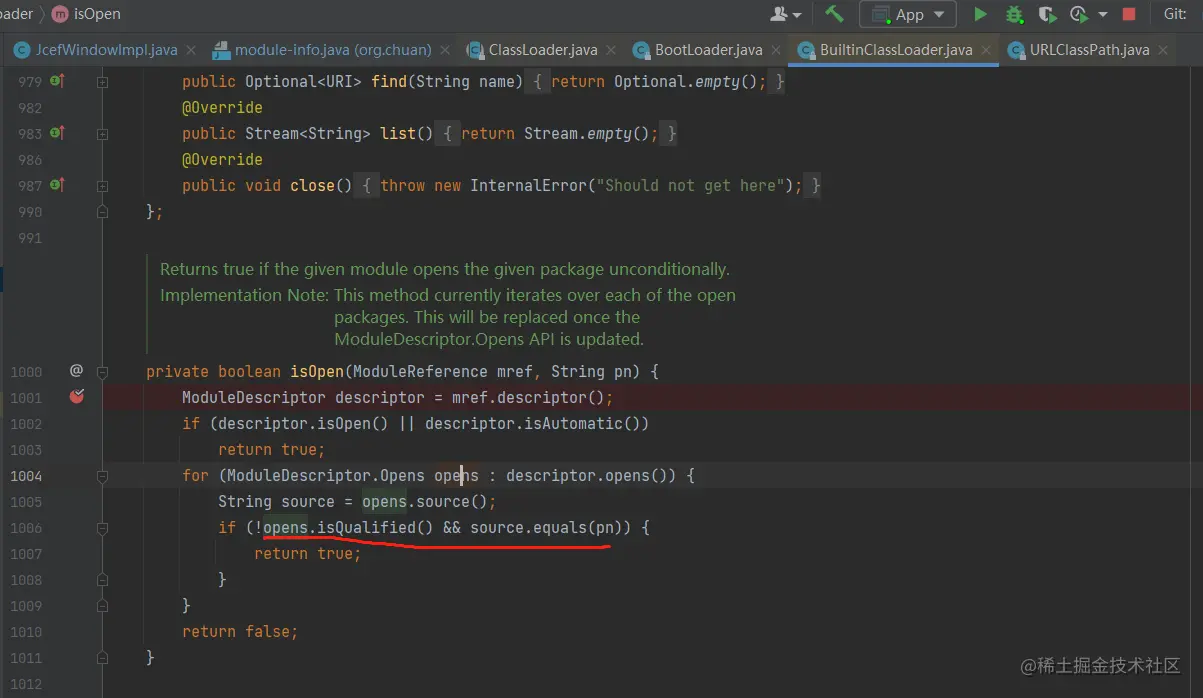Screen dimensions: 1203x698
Task: Click opens.source() on line 1005
Action: pos(425,501)
